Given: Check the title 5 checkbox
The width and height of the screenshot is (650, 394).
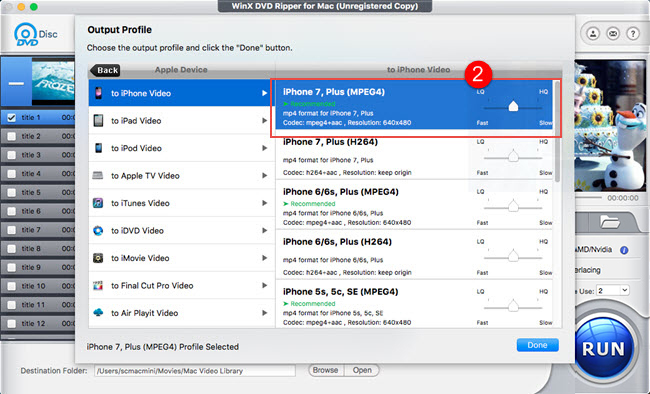Looking at the screenshot, I should click(12, 192).
